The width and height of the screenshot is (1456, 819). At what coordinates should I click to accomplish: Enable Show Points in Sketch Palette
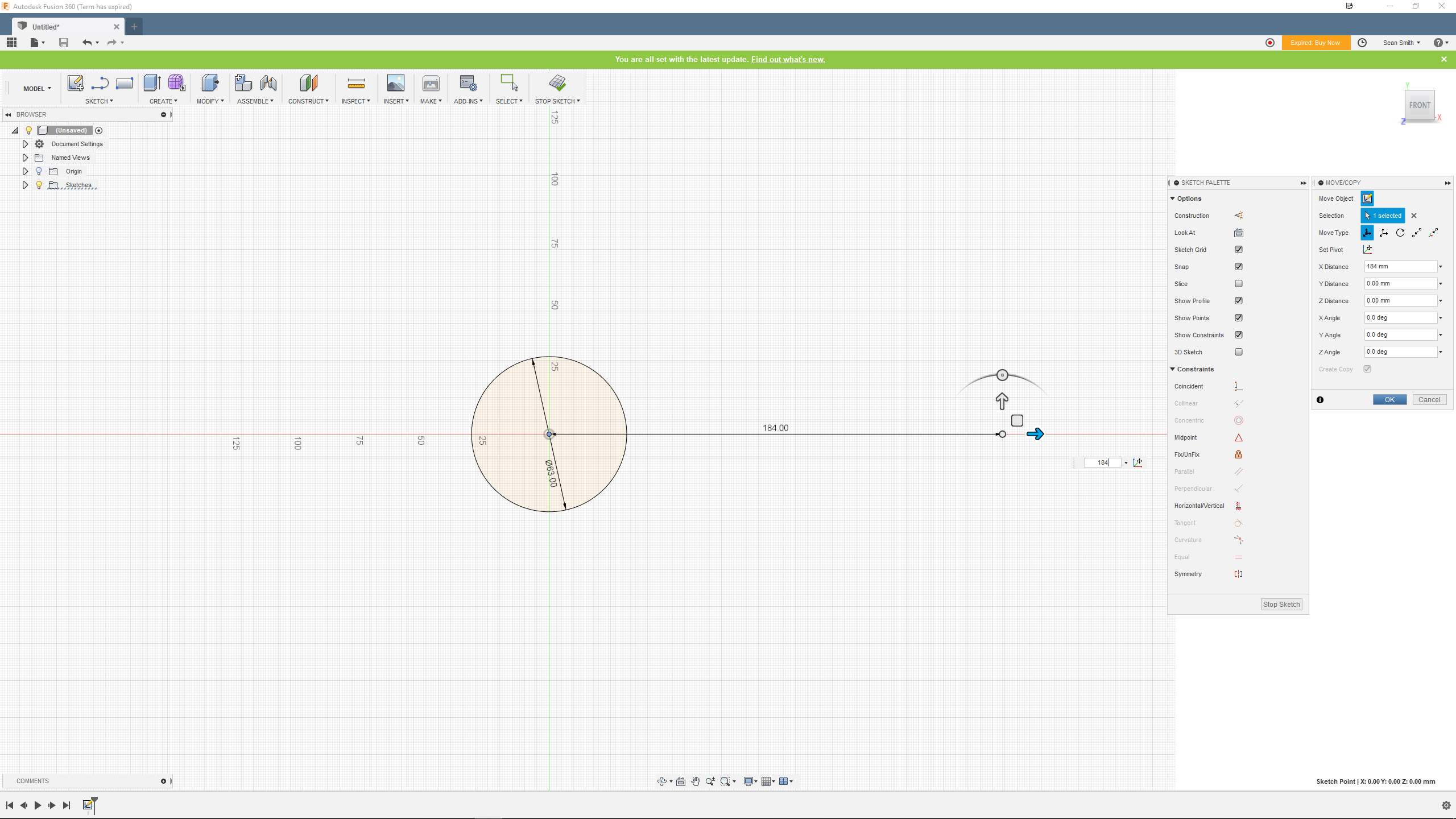(x=1239, y=317)
